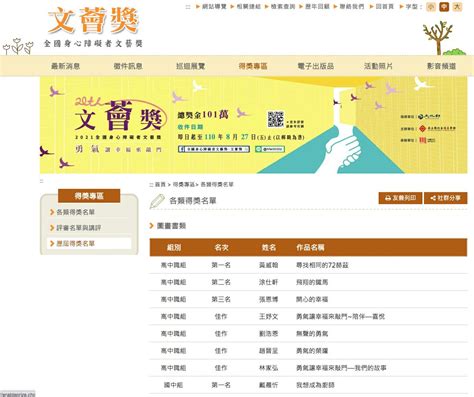Click the work title 無聲的勇氣

tap(312, 333)
